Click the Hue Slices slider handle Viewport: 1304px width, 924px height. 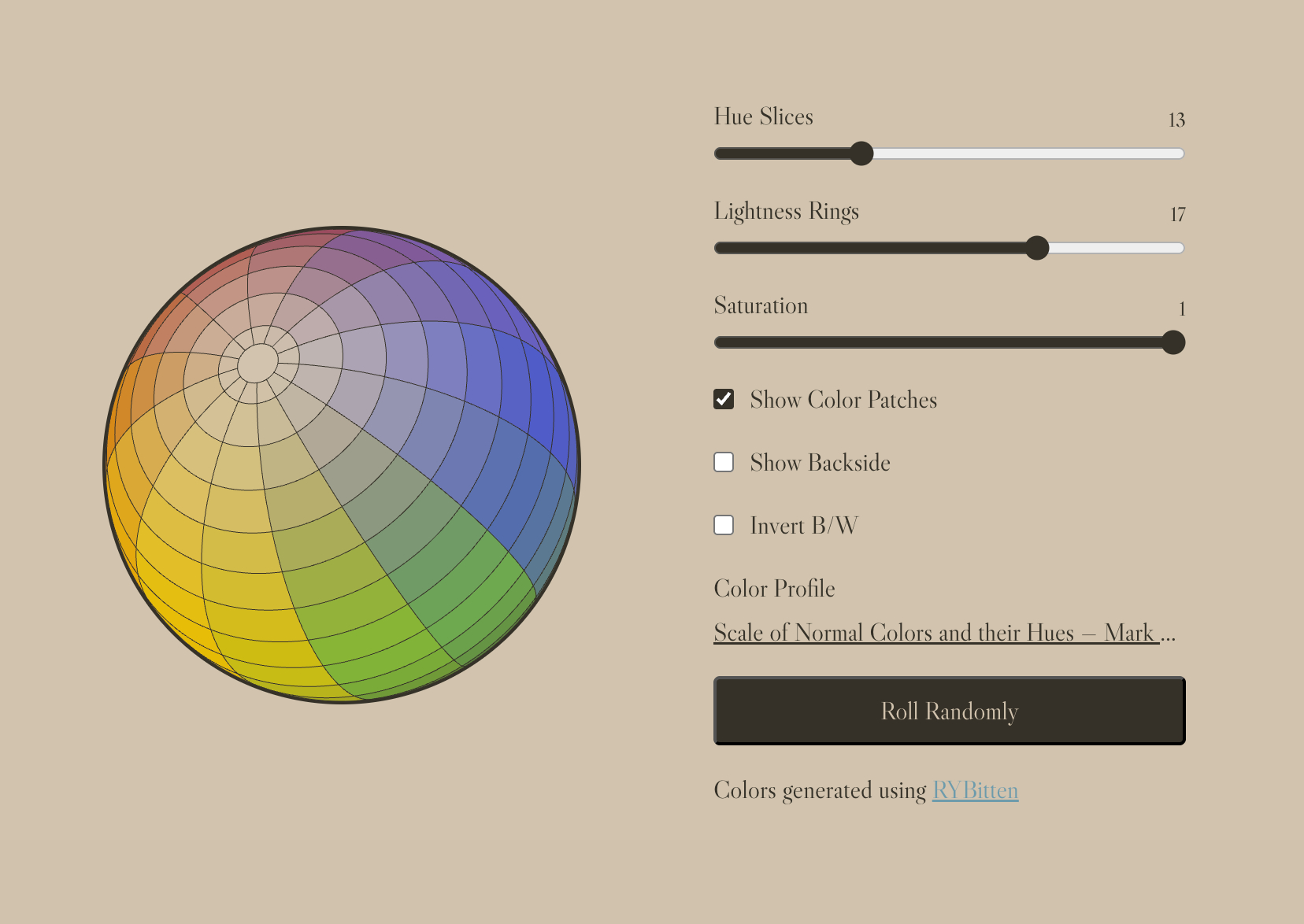point(862,153)
